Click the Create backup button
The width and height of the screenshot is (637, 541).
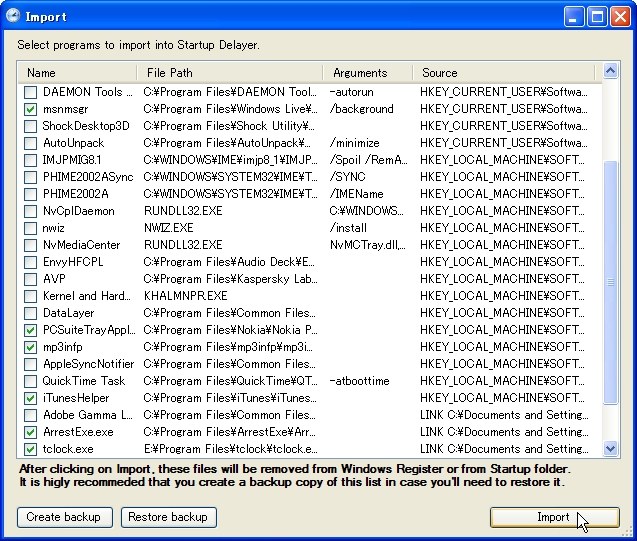pos(65,517)
